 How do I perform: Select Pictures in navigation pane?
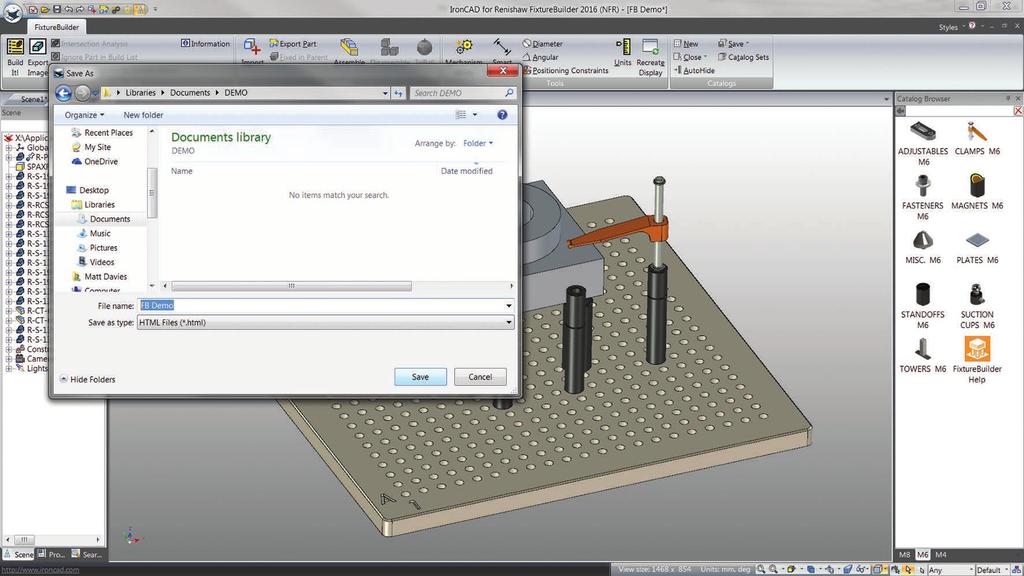98,248
